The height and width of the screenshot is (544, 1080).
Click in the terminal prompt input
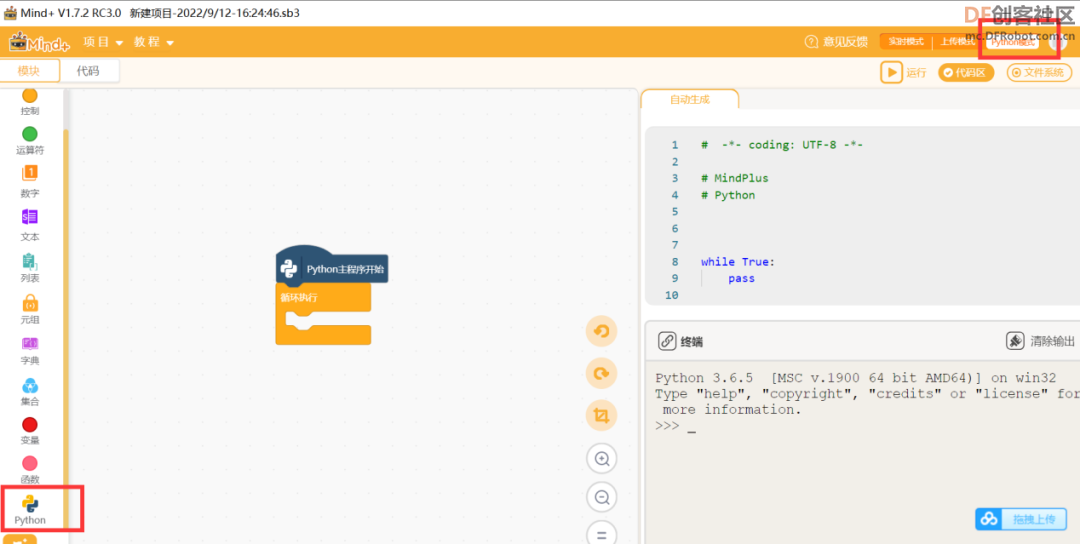[x=691, y=426]
